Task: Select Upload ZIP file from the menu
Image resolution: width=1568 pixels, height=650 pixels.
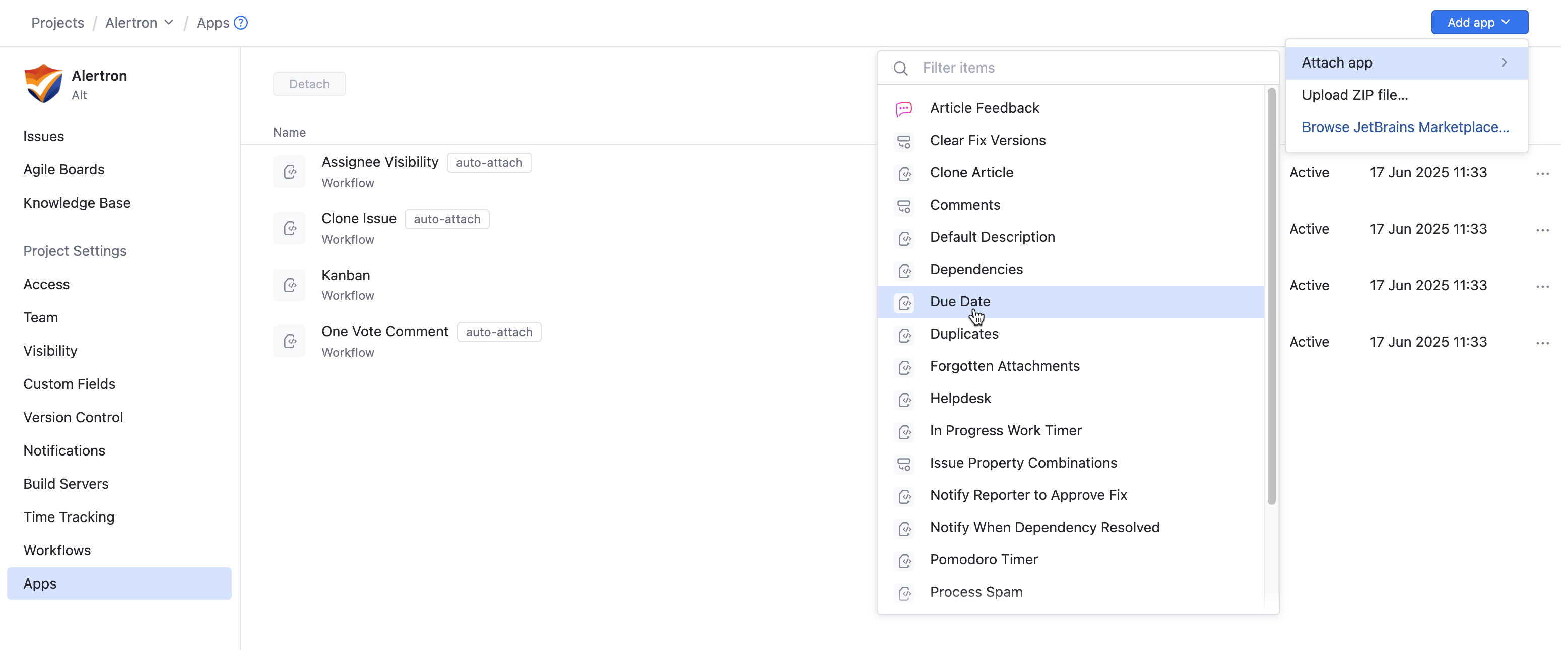Action: pyautogui.click(x=1354, y=95)
